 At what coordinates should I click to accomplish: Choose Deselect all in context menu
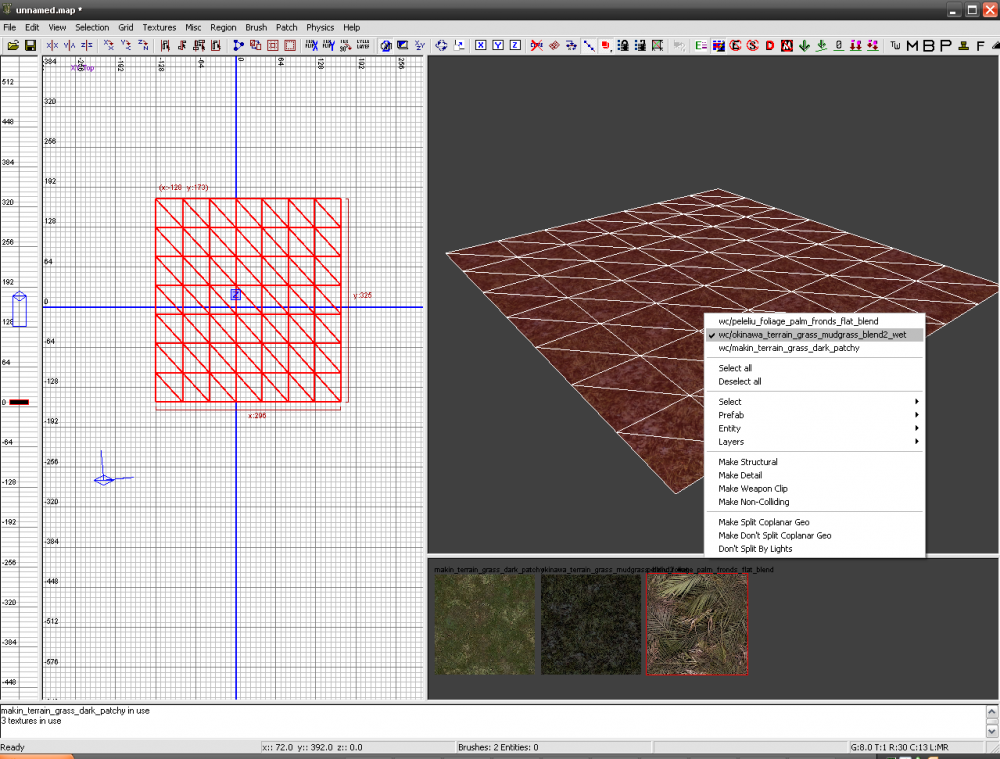[739, 381]
